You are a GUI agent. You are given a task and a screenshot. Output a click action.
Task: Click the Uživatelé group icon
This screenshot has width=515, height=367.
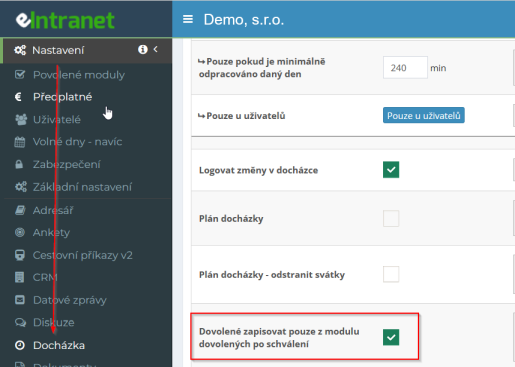(x=21, y=119)
